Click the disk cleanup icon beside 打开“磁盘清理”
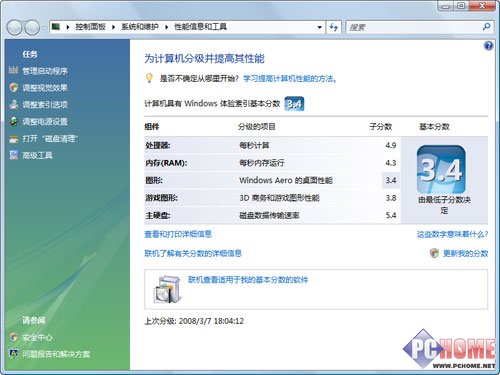The width and height of the screenshot is (500, 375). click(14, 139)
